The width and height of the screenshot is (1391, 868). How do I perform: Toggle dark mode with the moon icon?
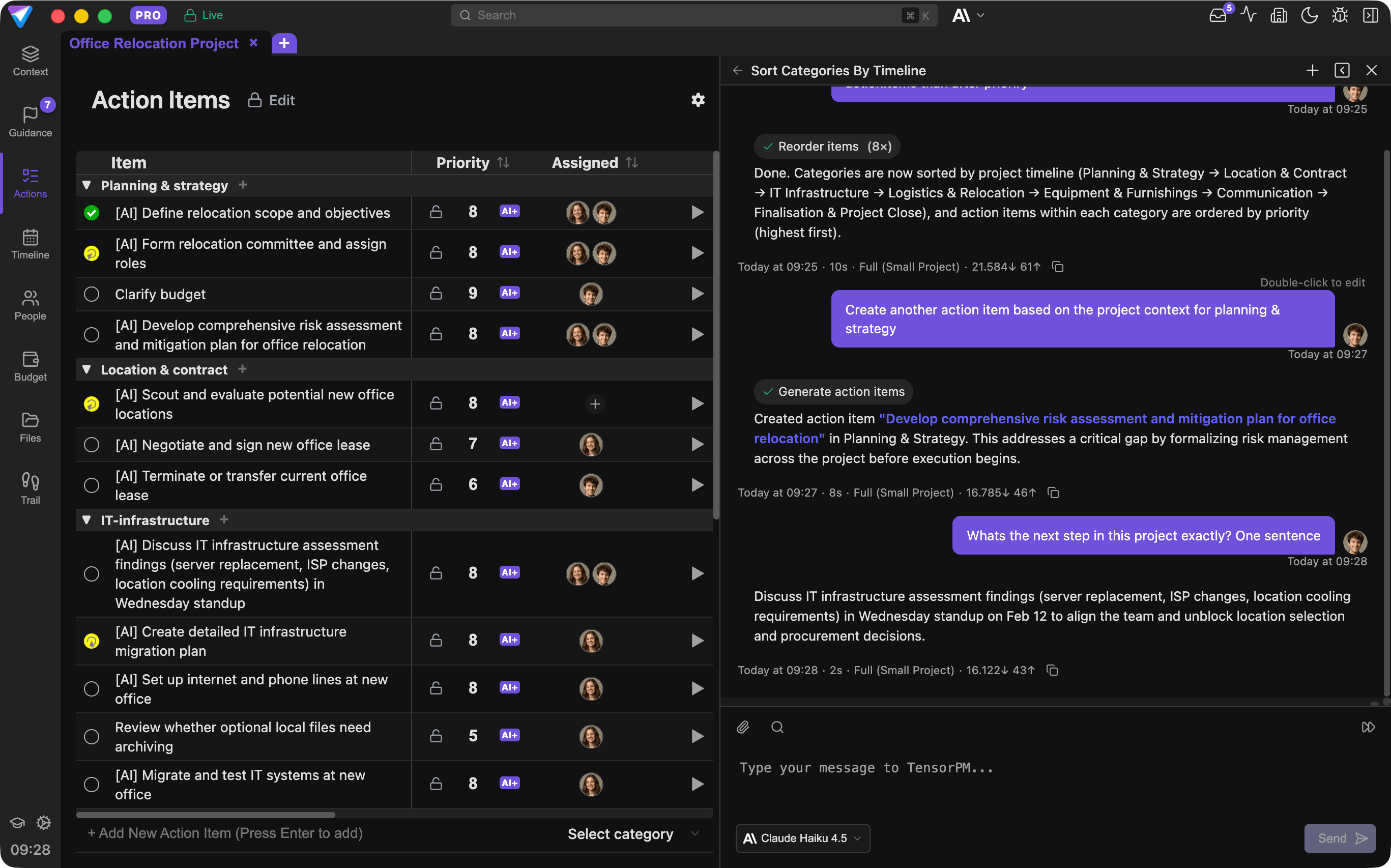click(1310, 15)
